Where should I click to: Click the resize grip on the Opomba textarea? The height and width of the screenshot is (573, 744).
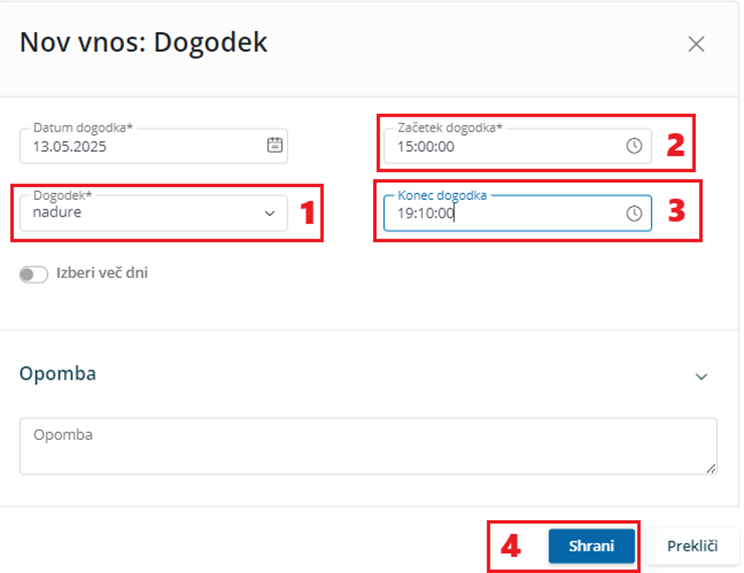point(711,469)
